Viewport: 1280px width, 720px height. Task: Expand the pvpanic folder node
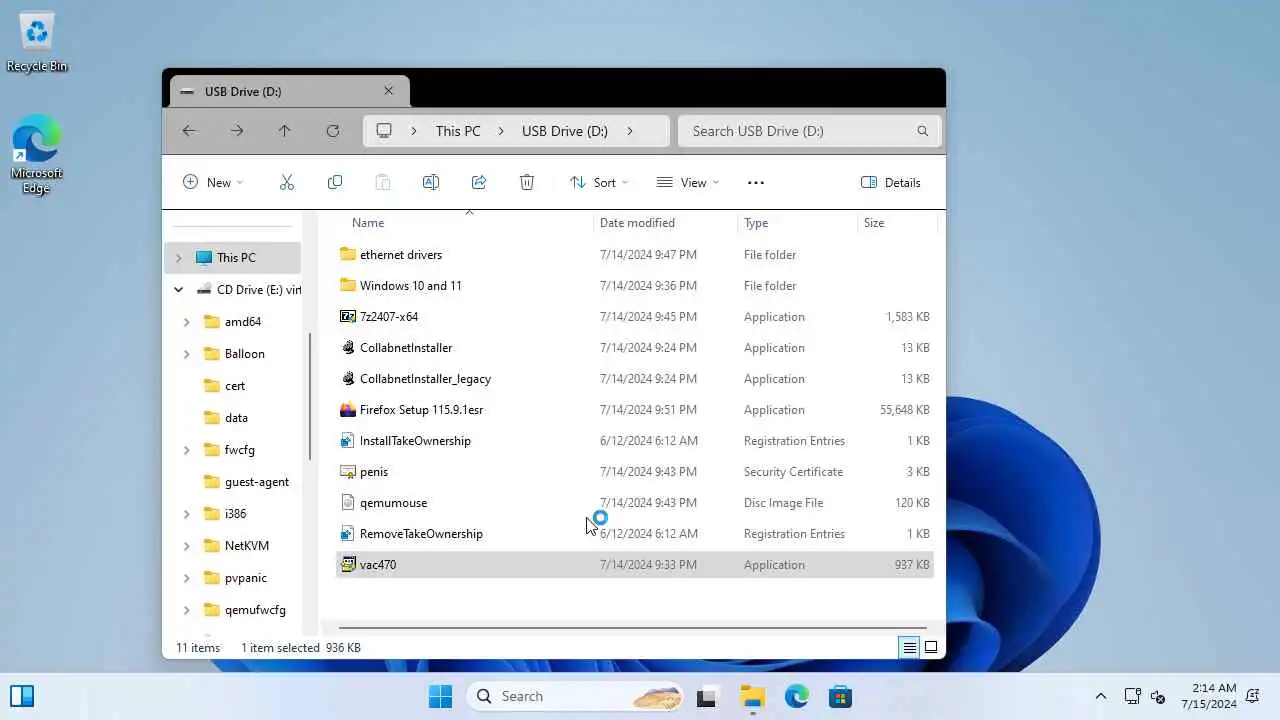tap(187, 578)
